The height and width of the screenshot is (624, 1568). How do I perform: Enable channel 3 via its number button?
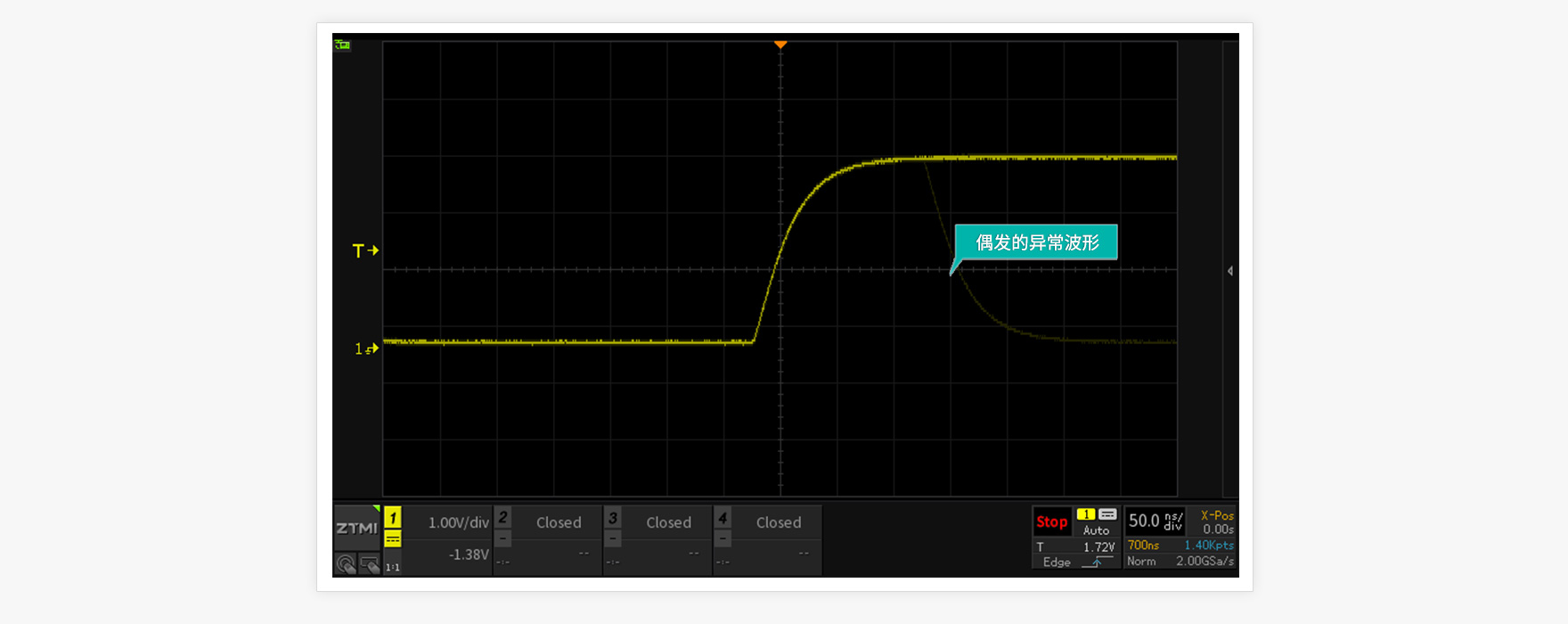613,518
